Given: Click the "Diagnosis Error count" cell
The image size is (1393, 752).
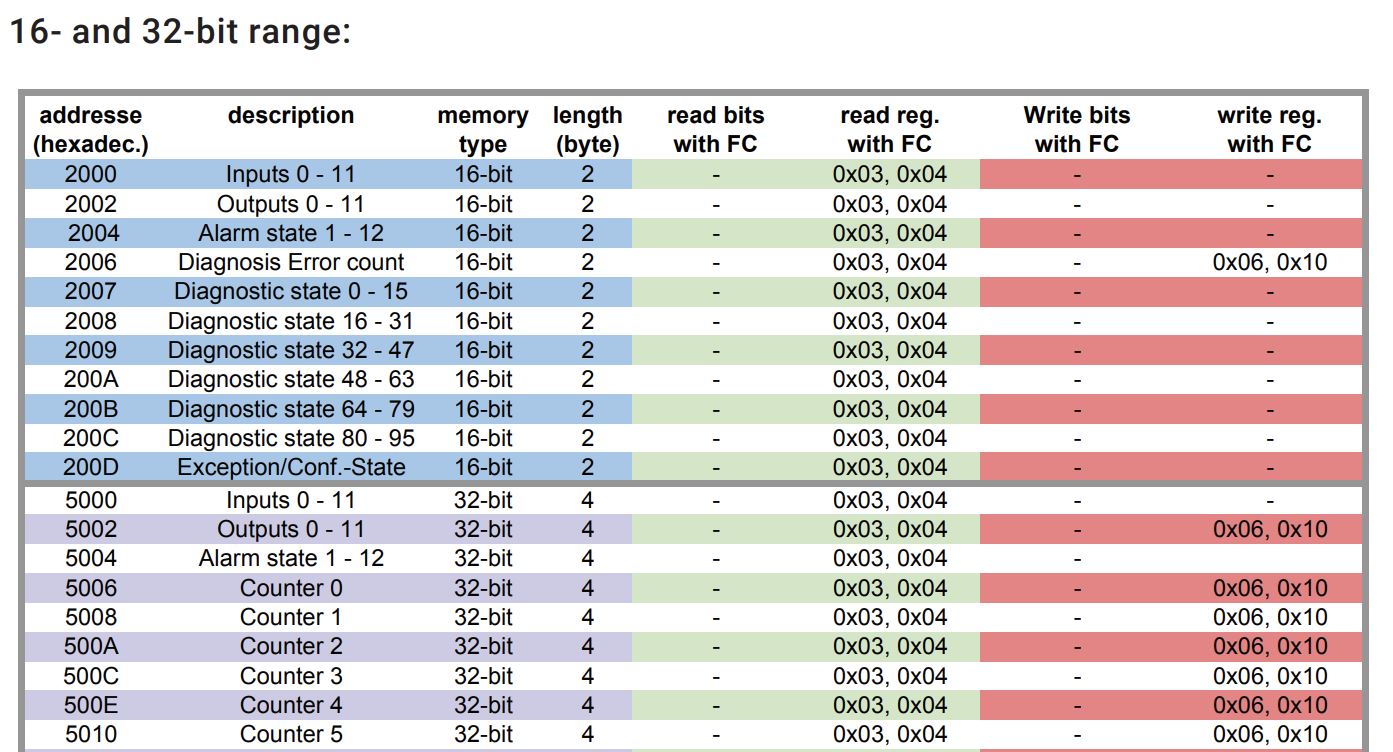Looking at the screenshot, I should point(291,263).
